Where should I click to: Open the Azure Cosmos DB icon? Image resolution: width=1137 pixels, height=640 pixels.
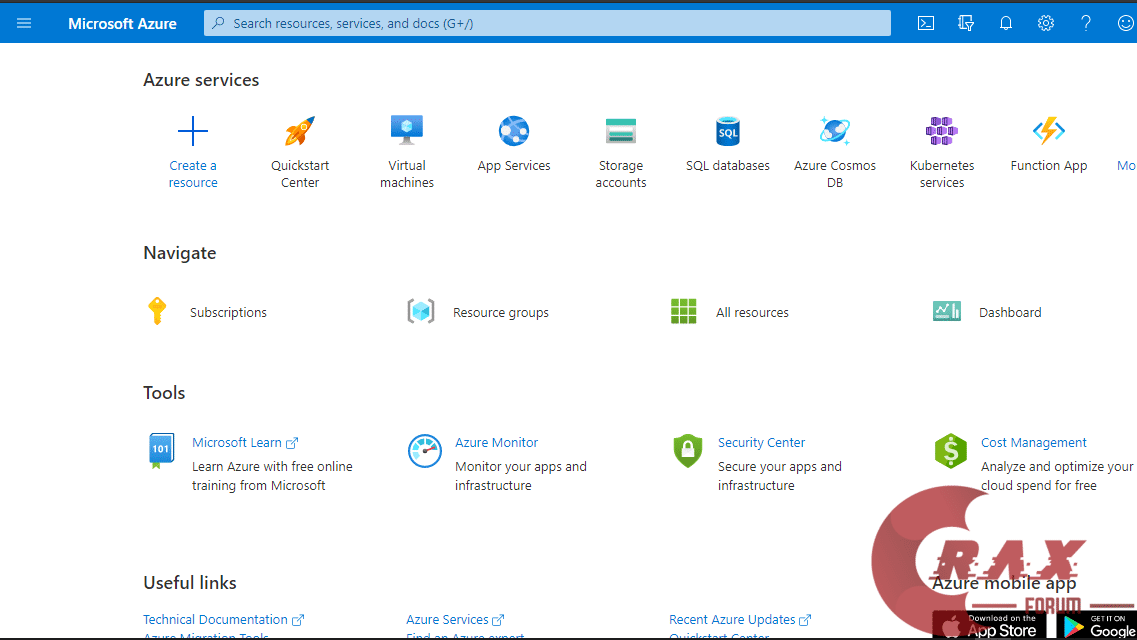tap(835, 131)
